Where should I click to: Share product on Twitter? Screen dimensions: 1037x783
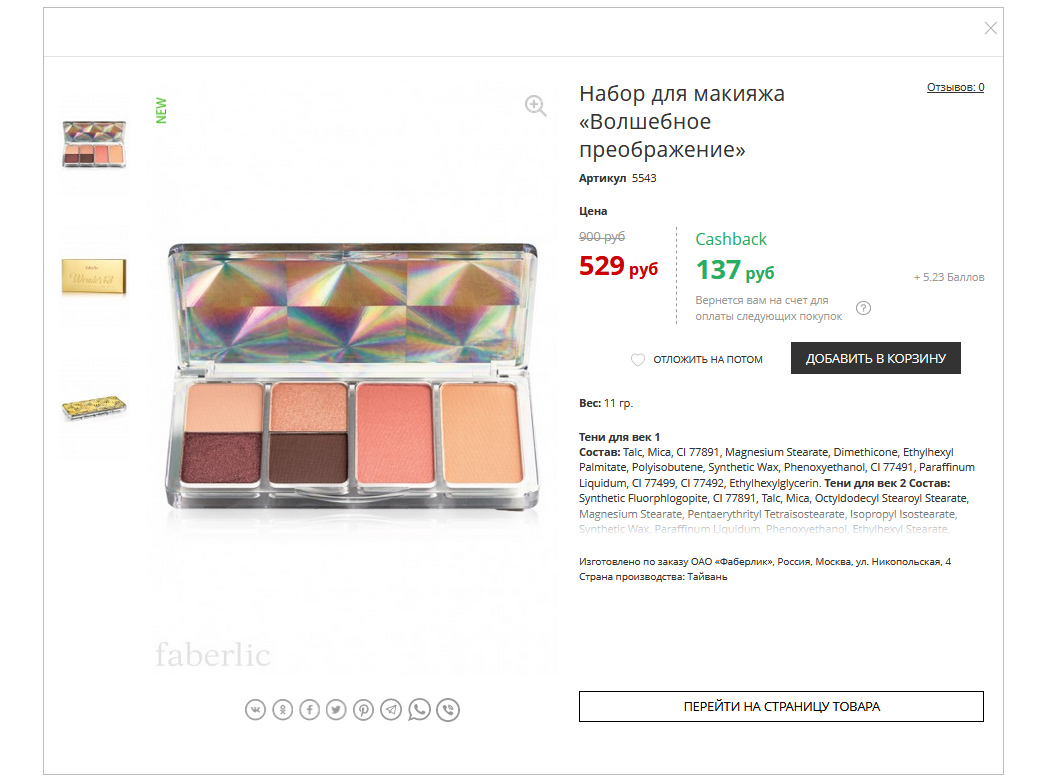(x=336, y=710)
